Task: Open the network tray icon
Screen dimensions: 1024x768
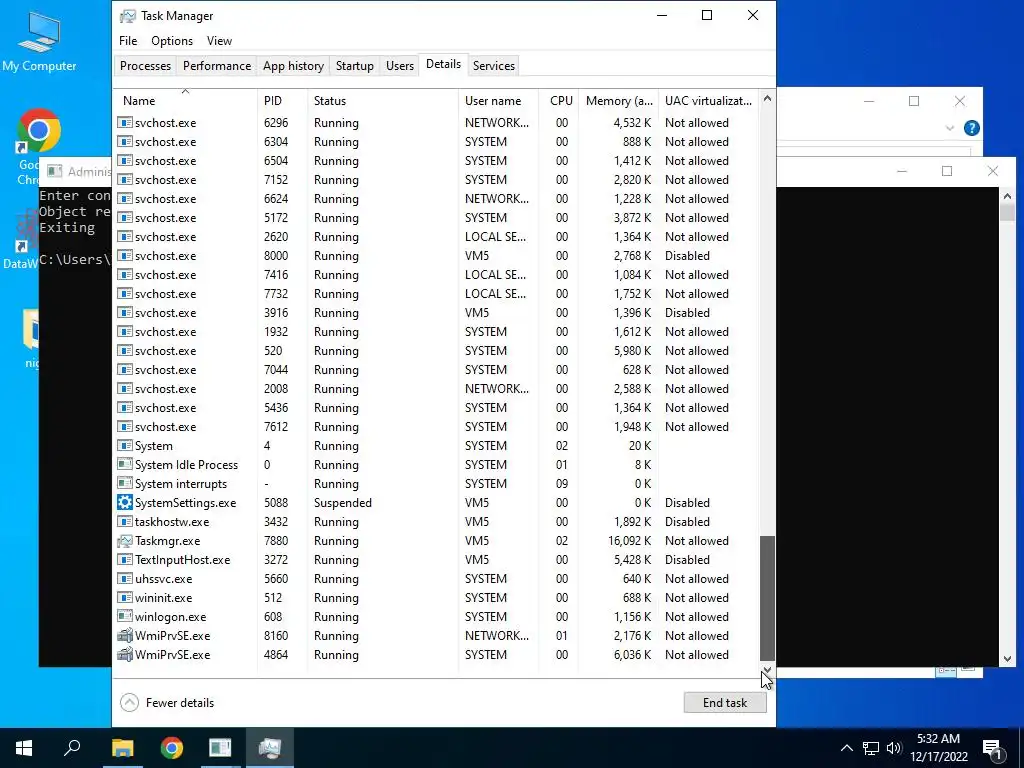Action: click(x=871, y=748)
